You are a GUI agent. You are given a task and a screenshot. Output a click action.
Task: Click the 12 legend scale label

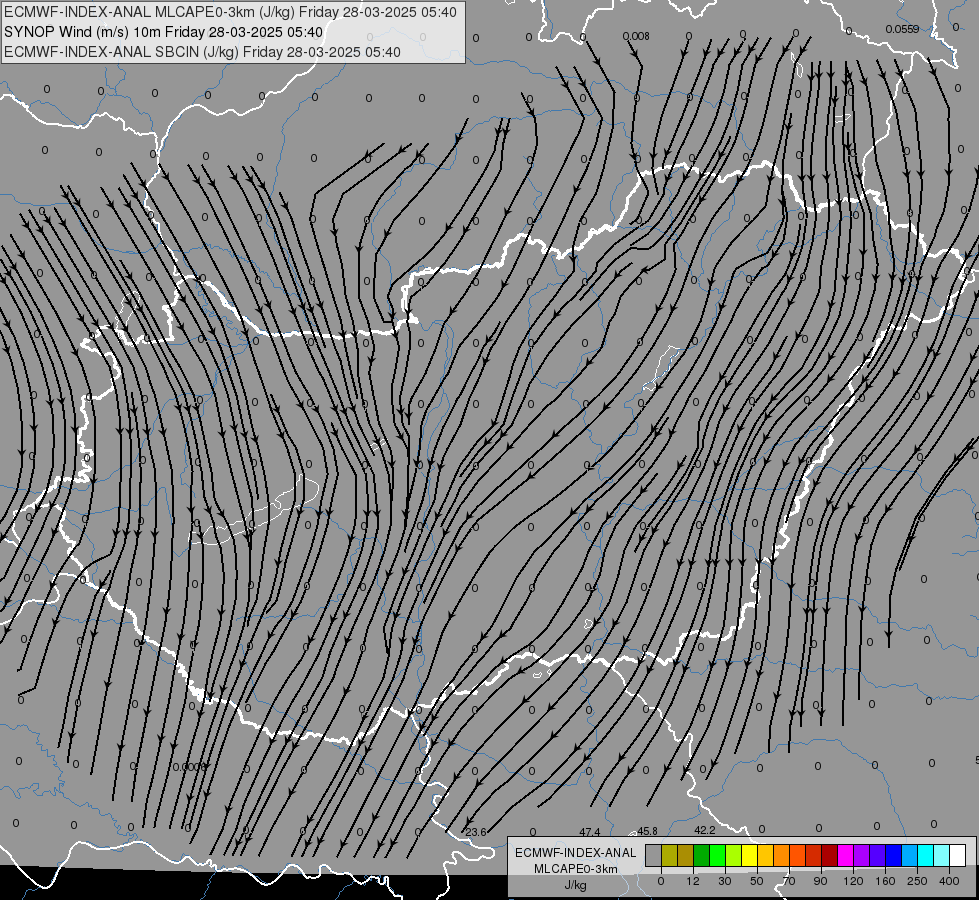point(693,881)
